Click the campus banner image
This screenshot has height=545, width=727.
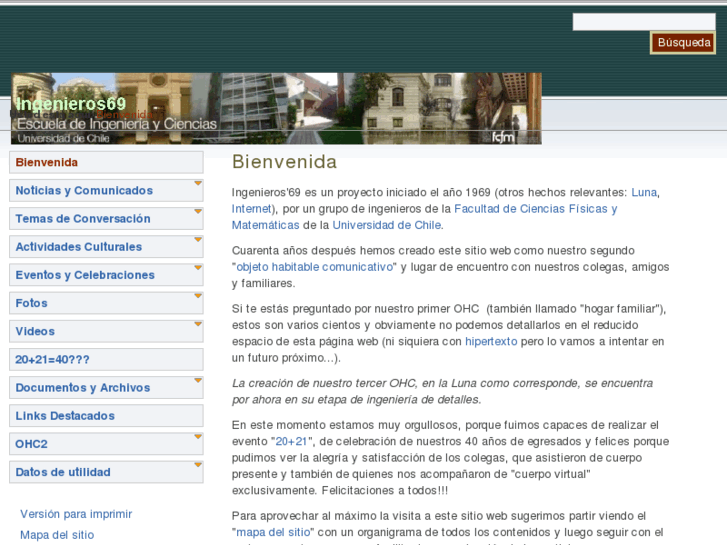point(276,109)
